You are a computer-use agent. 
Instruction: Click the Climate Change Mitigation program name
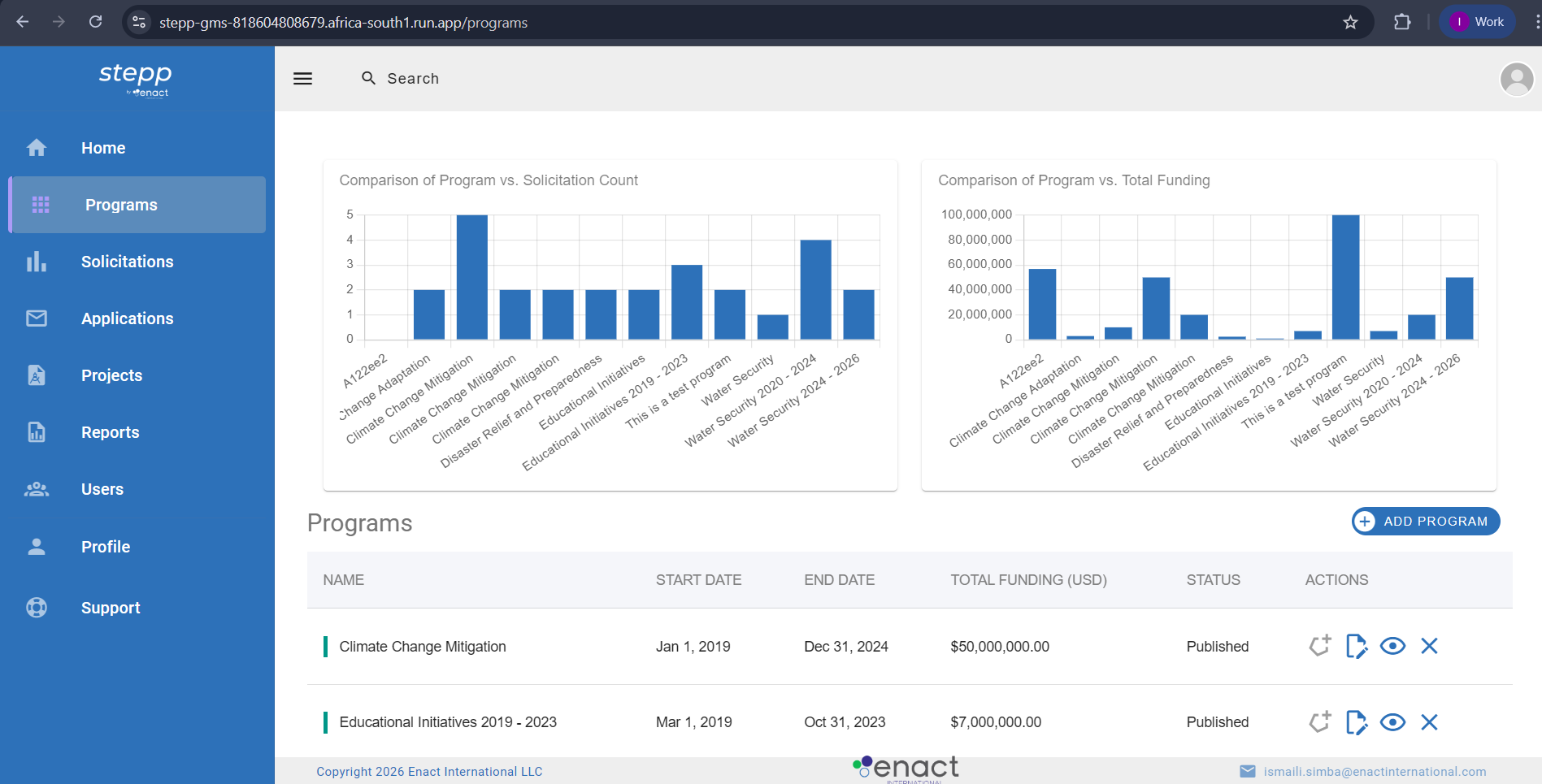[x=422, y=647]
